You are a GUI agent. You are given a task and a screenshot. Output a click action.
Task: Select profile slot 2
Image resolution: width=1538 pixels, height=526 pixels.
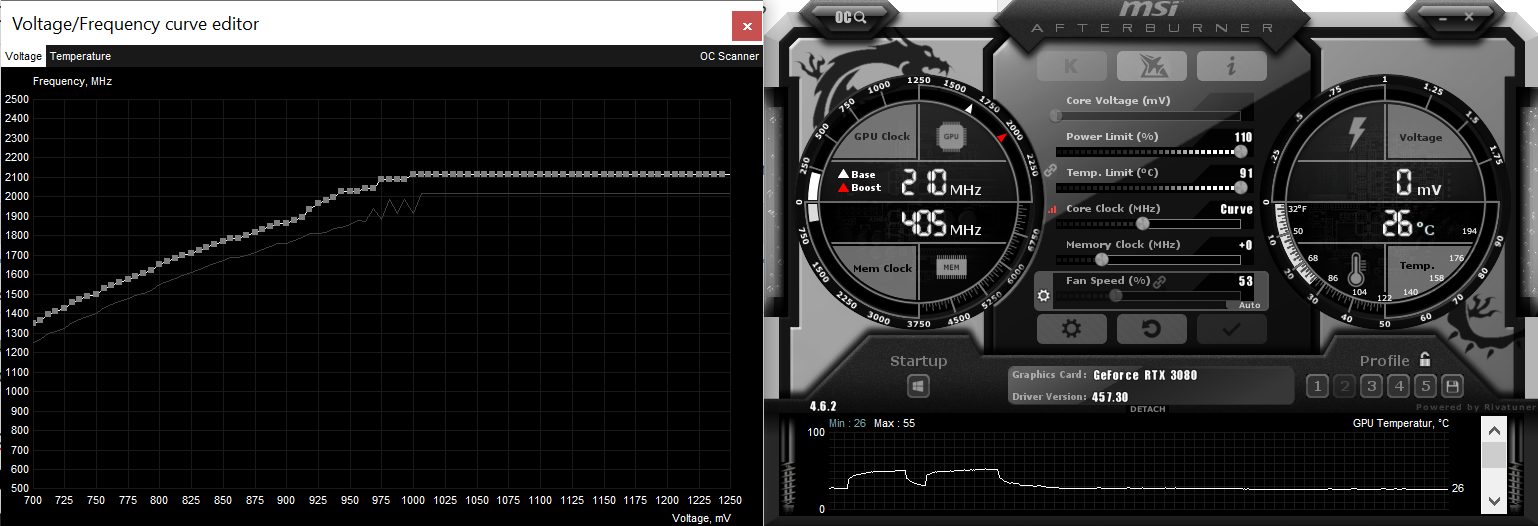1344,386
